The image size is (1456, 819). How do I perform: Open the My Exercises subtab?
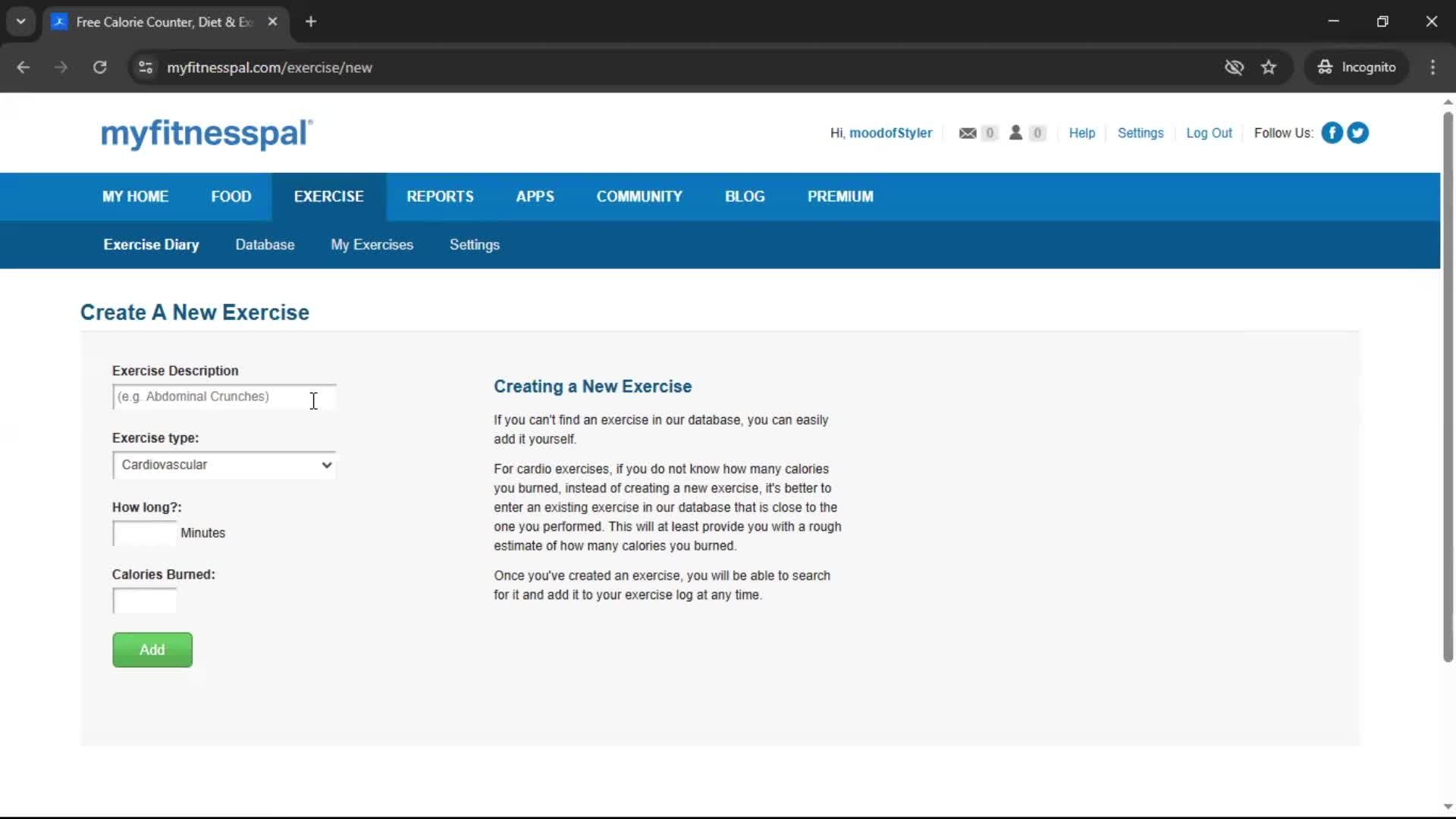[372, 245]
